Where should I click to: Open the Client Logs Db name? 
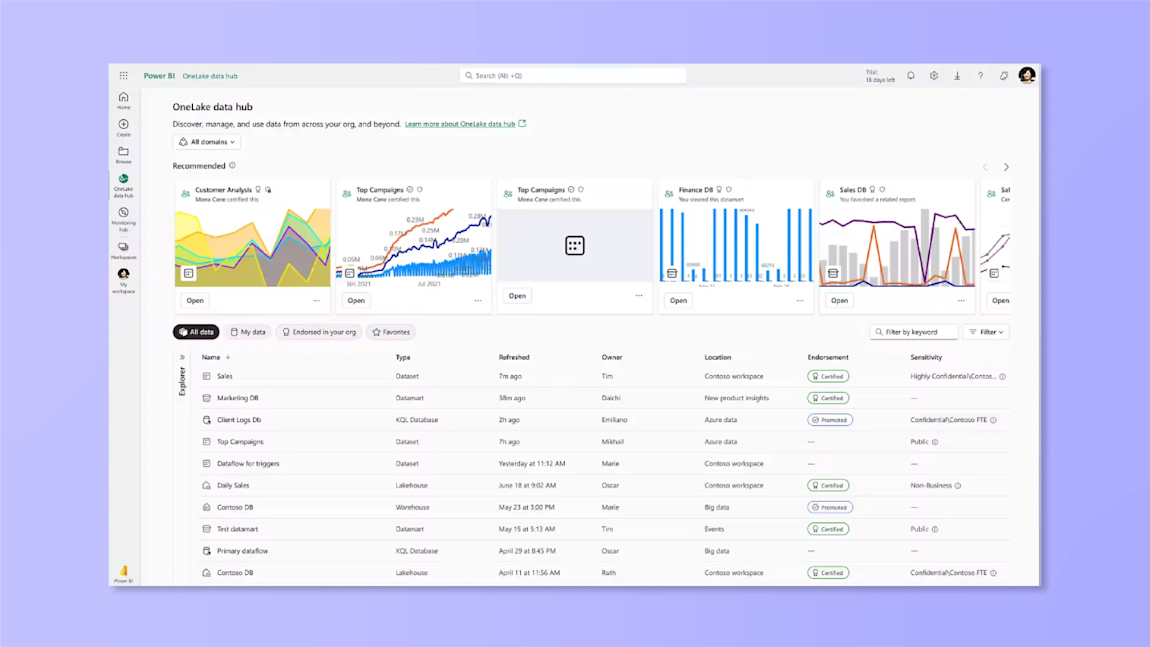[239, 420]
